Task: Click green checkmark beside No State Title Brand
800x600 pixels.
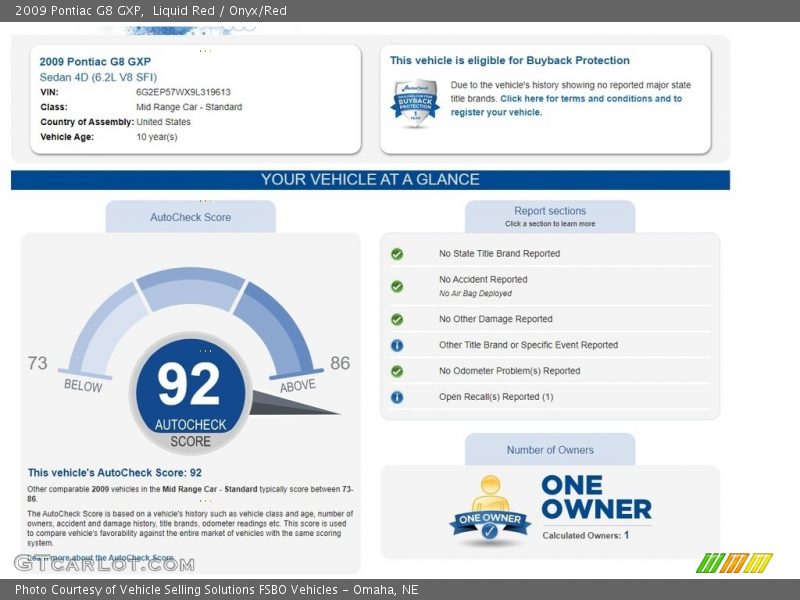Action: click(397, 254)
